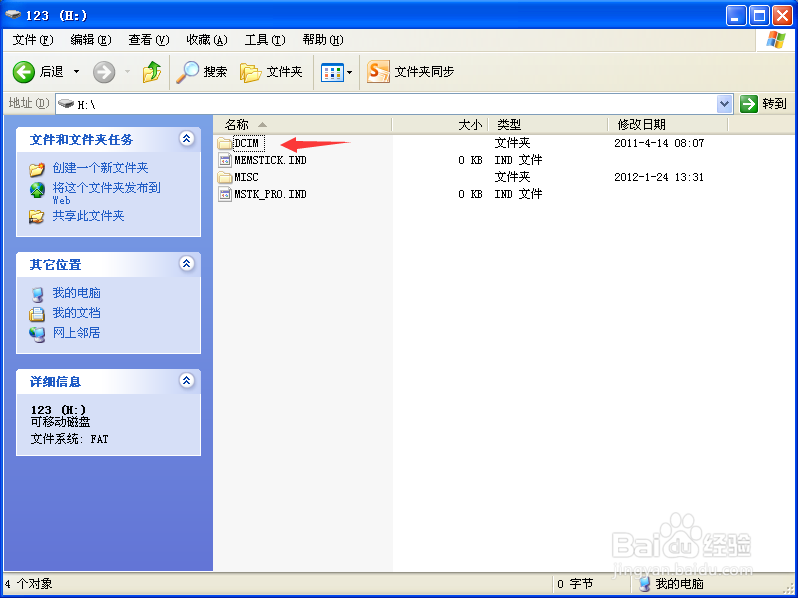Click 将这个文件夹发布到 Web link
This screenshot has height=598, width=798.
tap(106, 193)
